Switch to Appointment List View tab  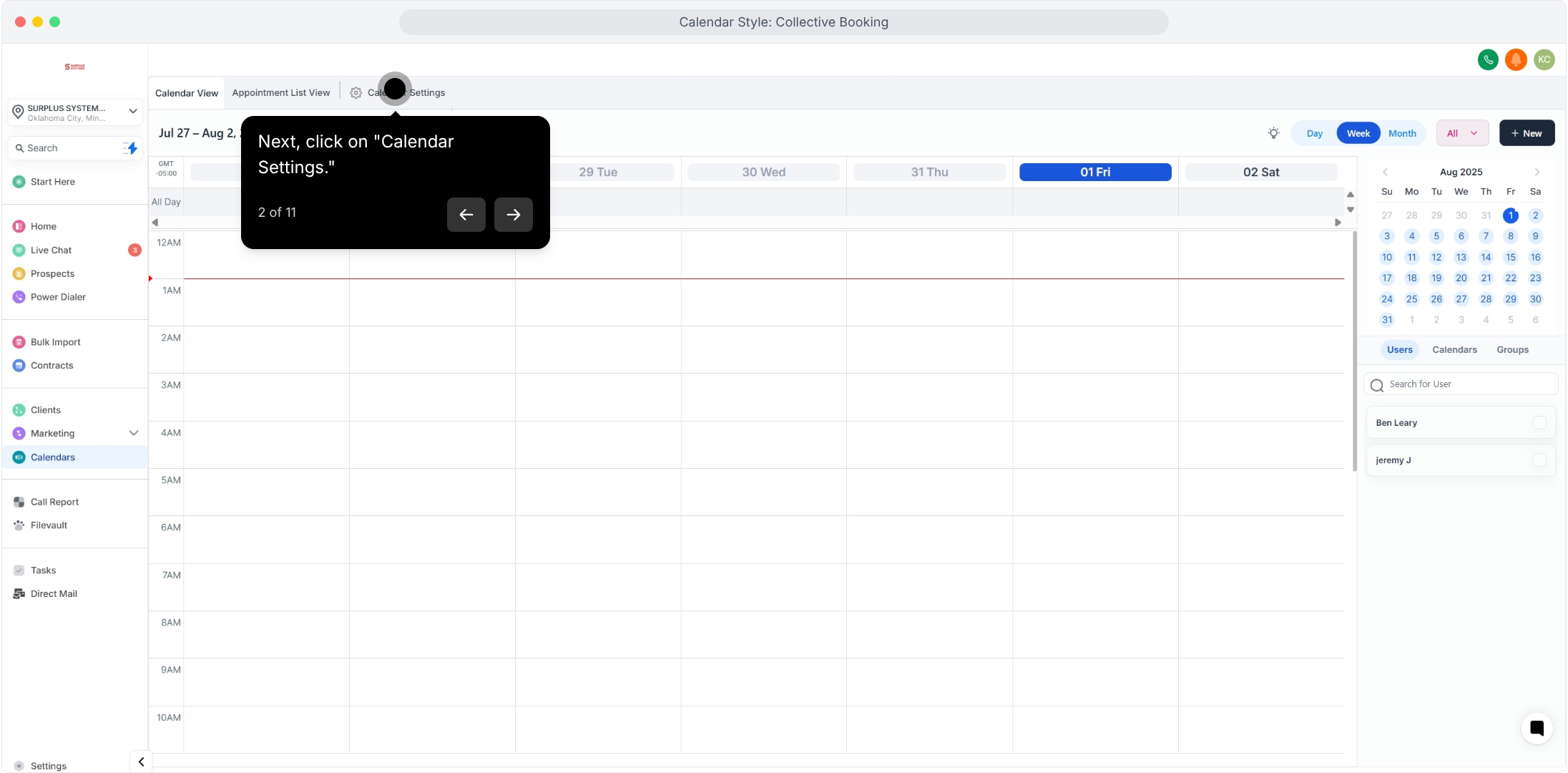pos(281,93)
